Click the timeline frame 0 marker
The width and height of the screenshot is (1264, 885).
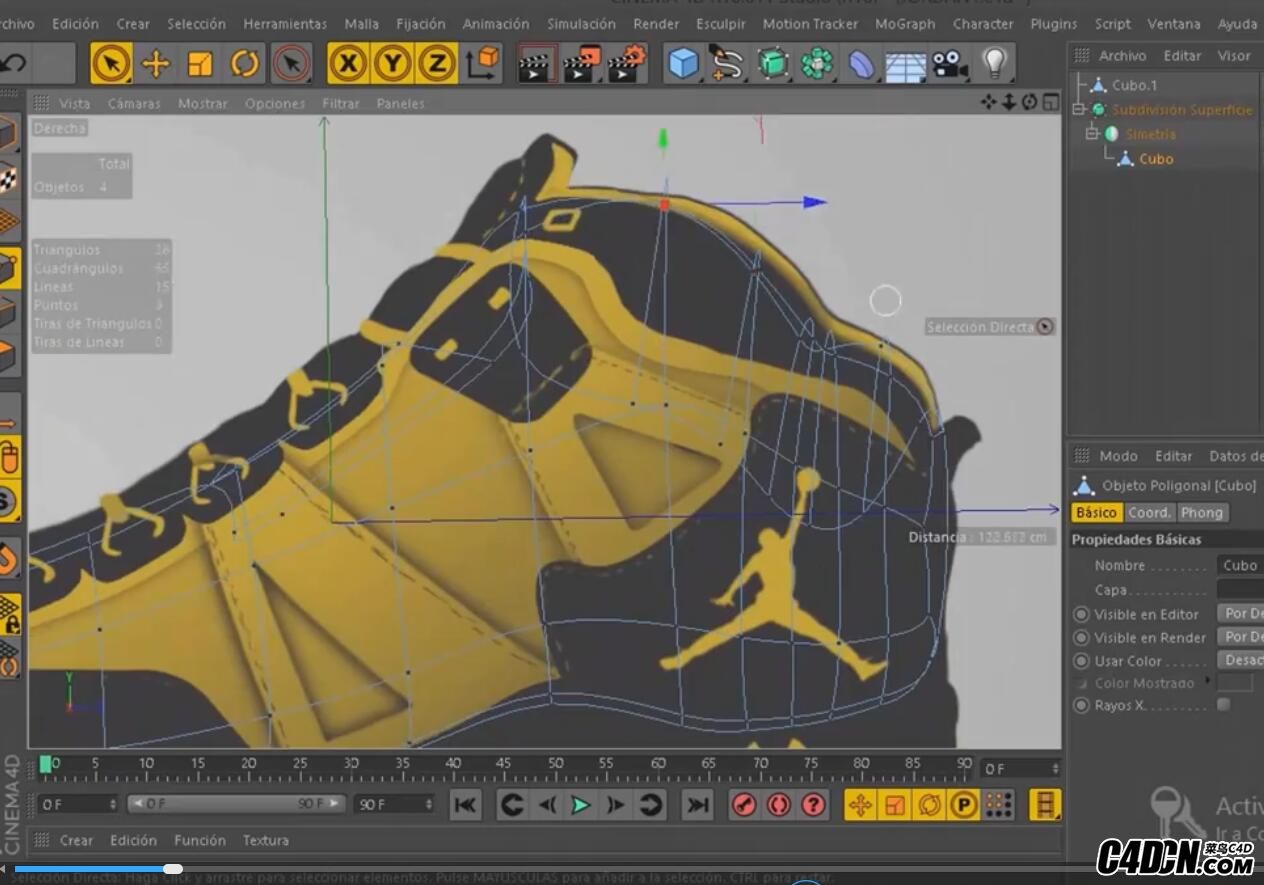(x=46, y=765)
